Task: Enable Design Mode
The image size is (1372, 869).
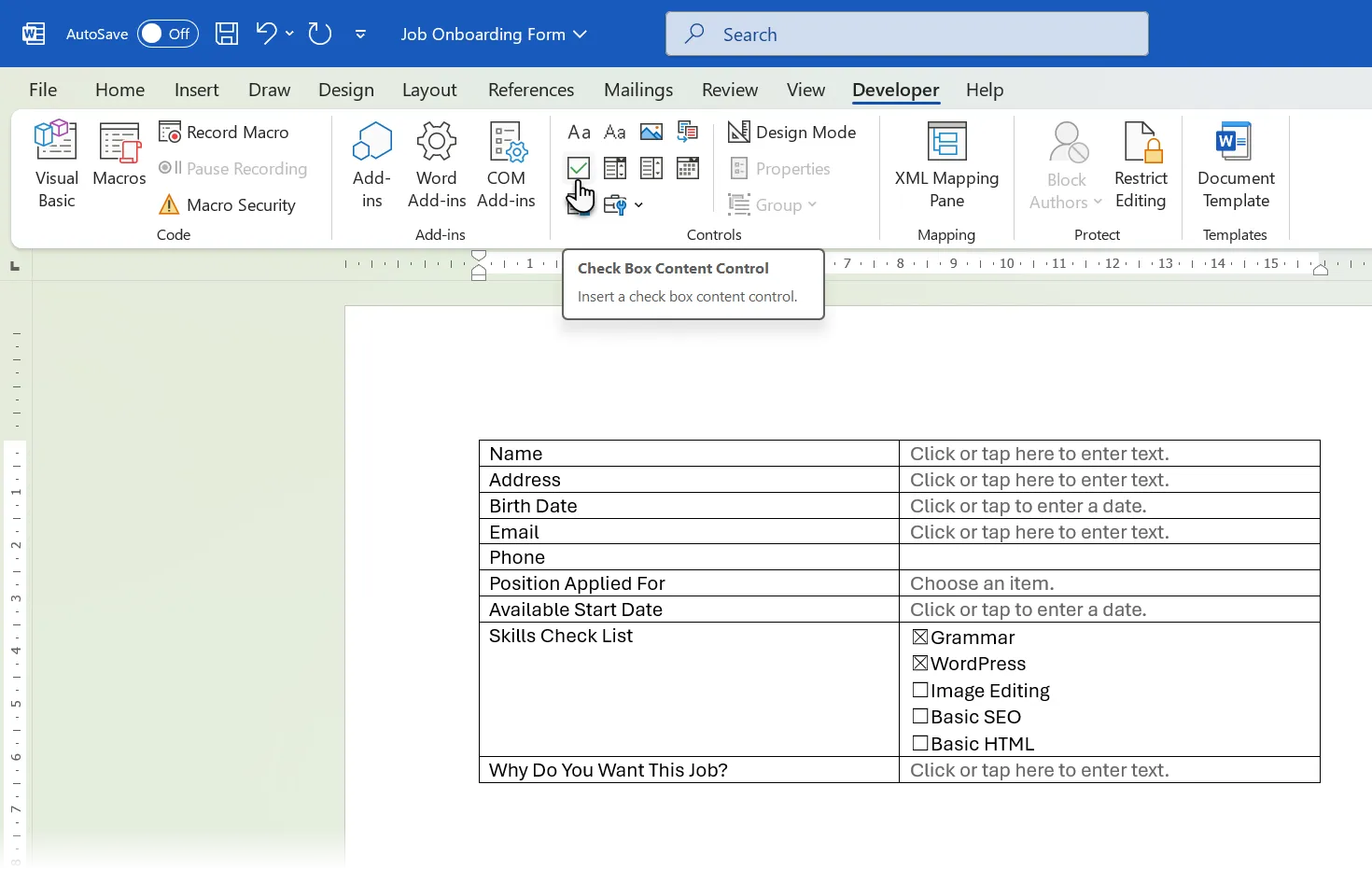Action: click(792, 132)
